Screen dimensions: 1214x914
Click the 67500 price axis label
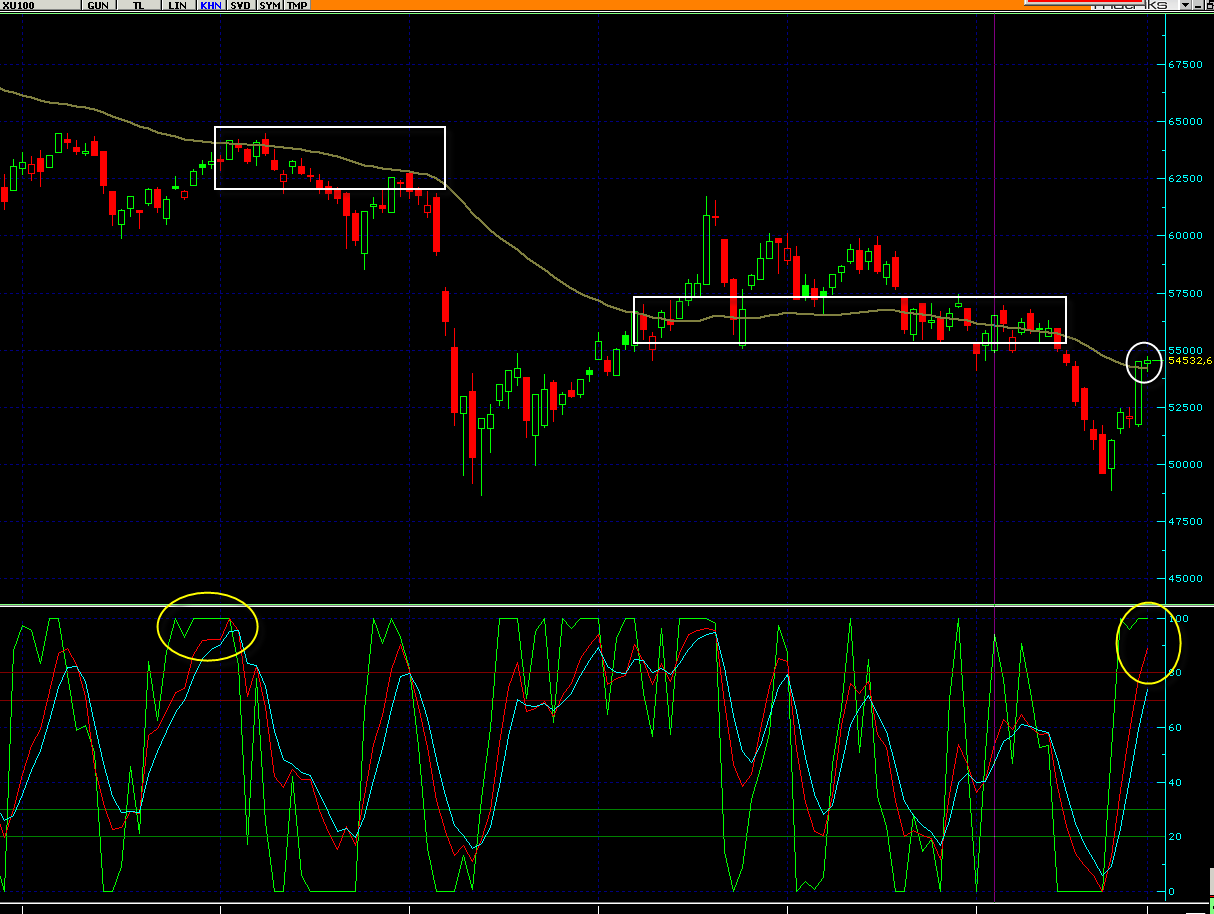[x=1185, y=64]
